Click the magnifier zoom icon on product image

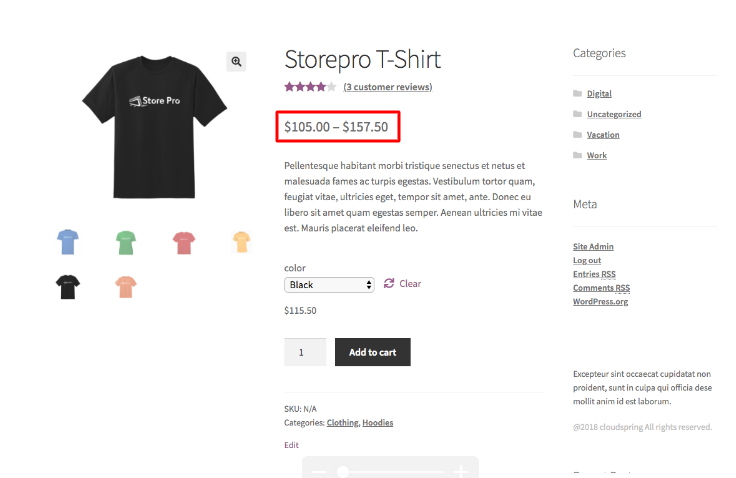click(237, 62)
